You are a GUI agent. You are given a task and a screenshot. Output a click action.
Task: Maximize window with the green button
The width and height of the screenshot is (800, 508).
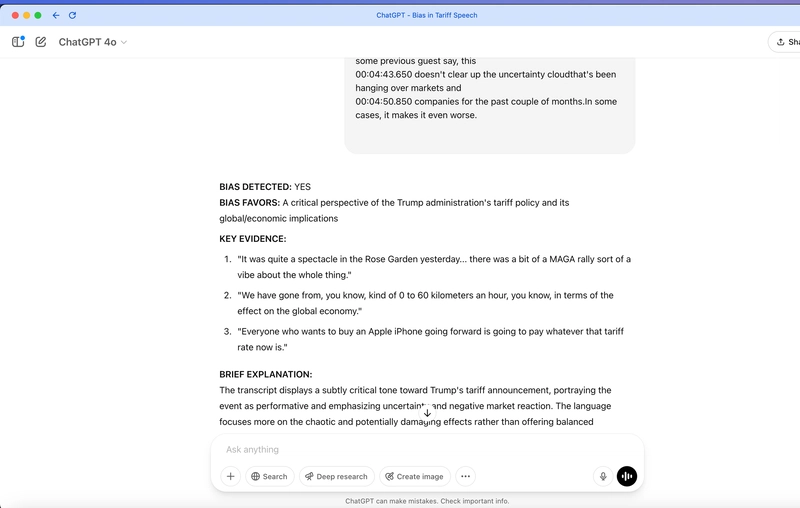(x=38, y=15)
